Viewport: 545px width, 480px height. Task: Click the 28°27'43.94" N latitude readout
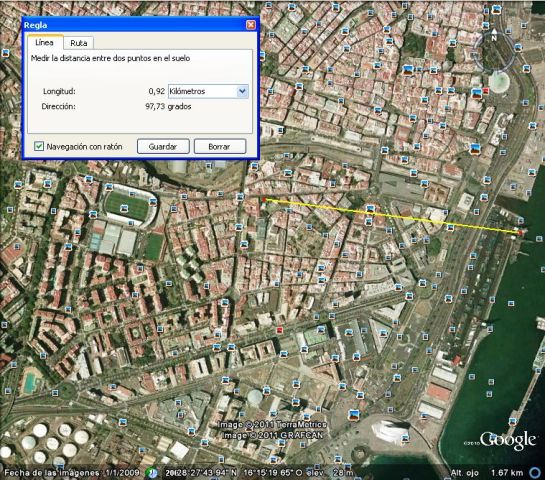tap(208, 473)
